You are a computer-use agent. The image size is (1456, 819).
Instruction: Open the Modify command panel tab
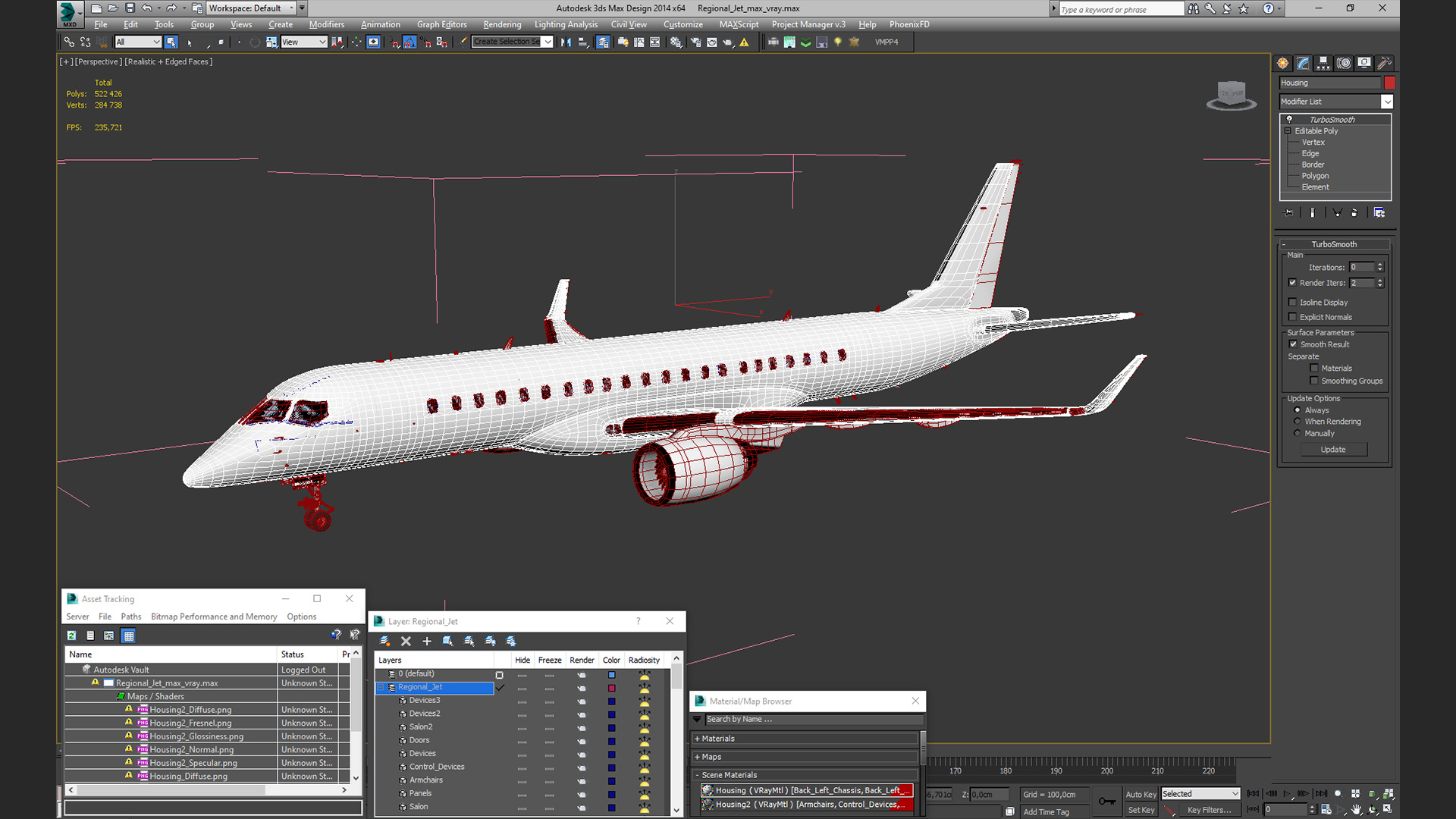(x=1303, y=63)
